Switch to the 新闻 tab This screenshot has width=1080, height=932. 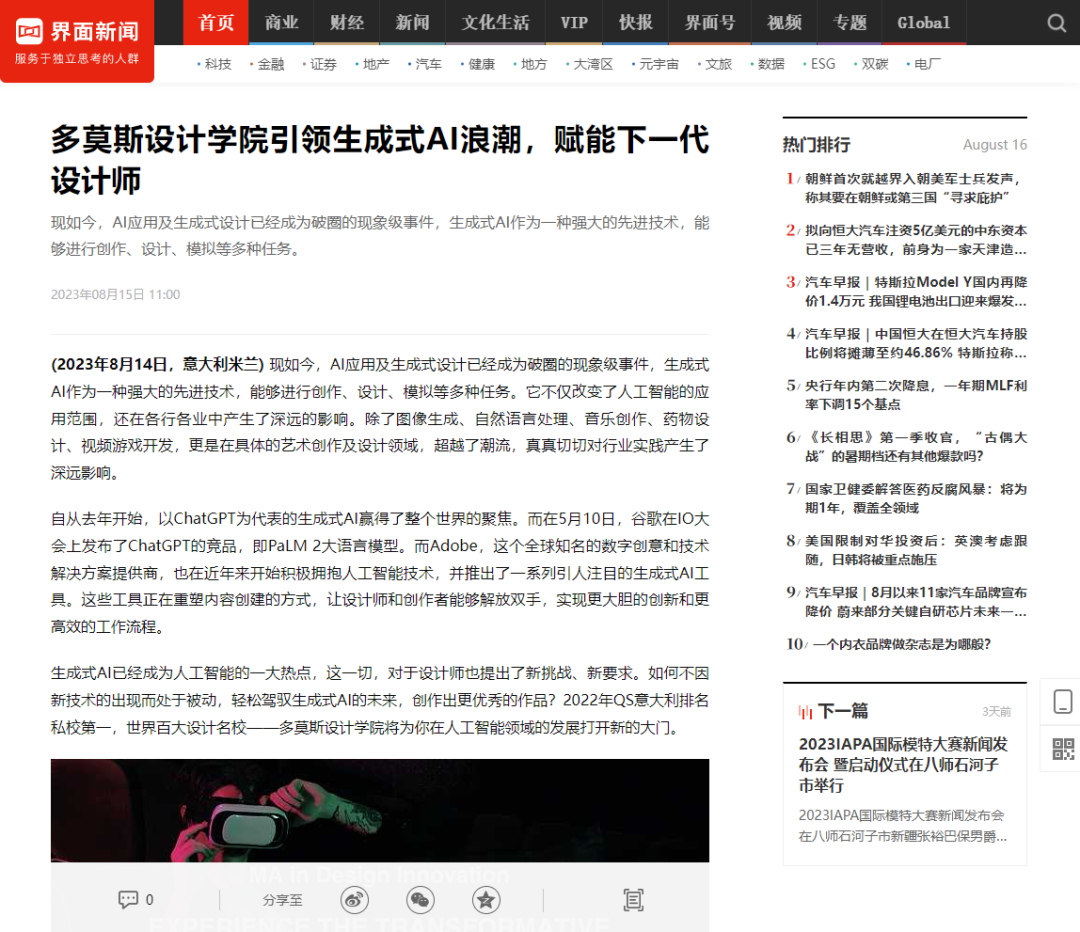412,23
